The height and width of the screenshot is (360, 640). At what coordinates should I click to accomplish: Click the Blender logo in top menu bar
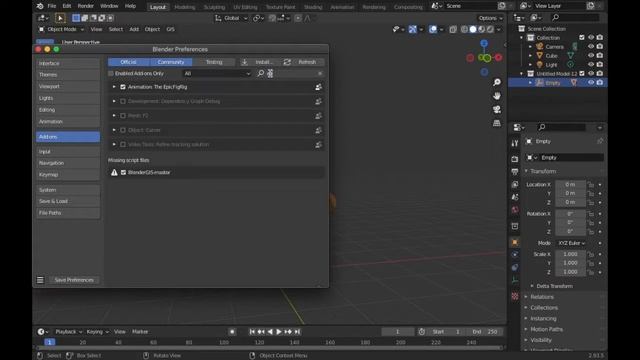pyautogui.click(x=40, y=6)
